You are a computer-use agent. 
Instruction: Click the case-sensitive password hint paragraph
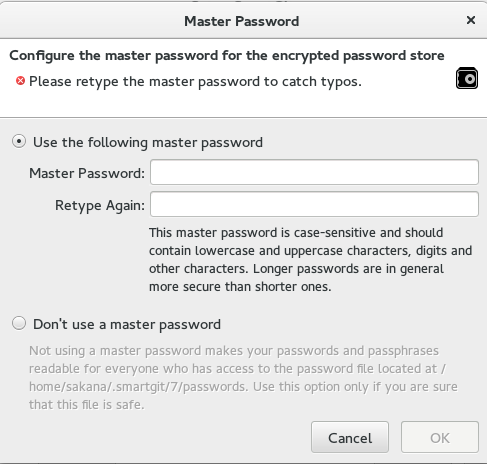click(x=311, y=260)
